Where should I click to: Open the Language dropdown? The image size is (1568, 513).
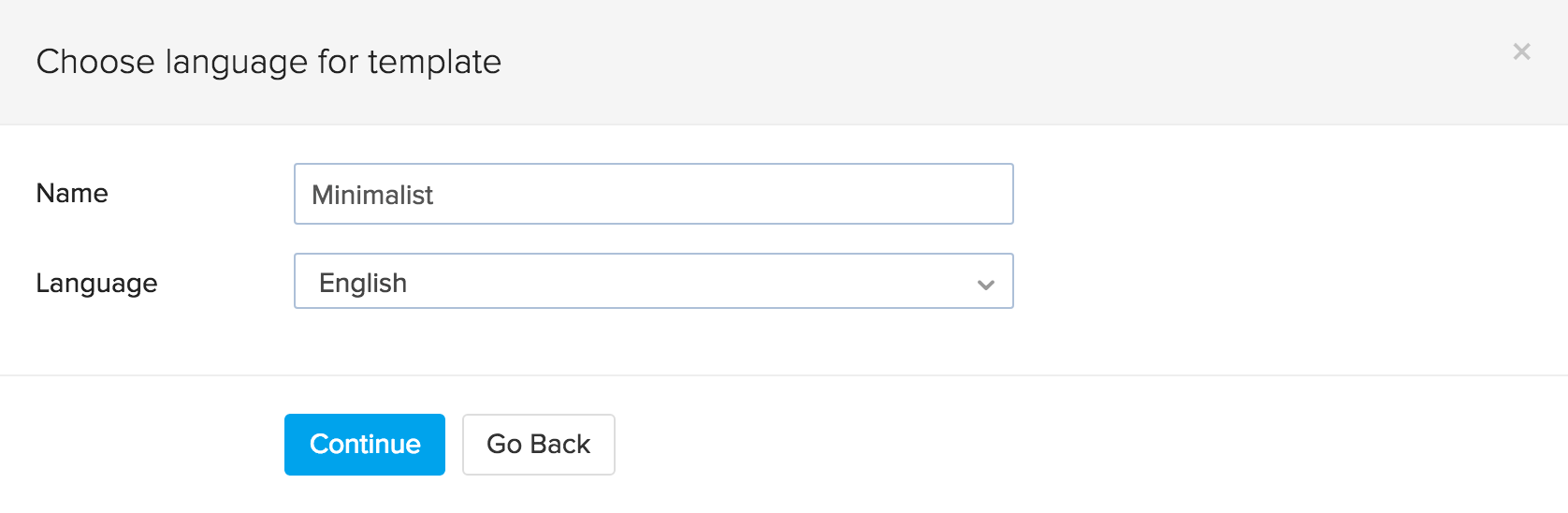point(653,282)
